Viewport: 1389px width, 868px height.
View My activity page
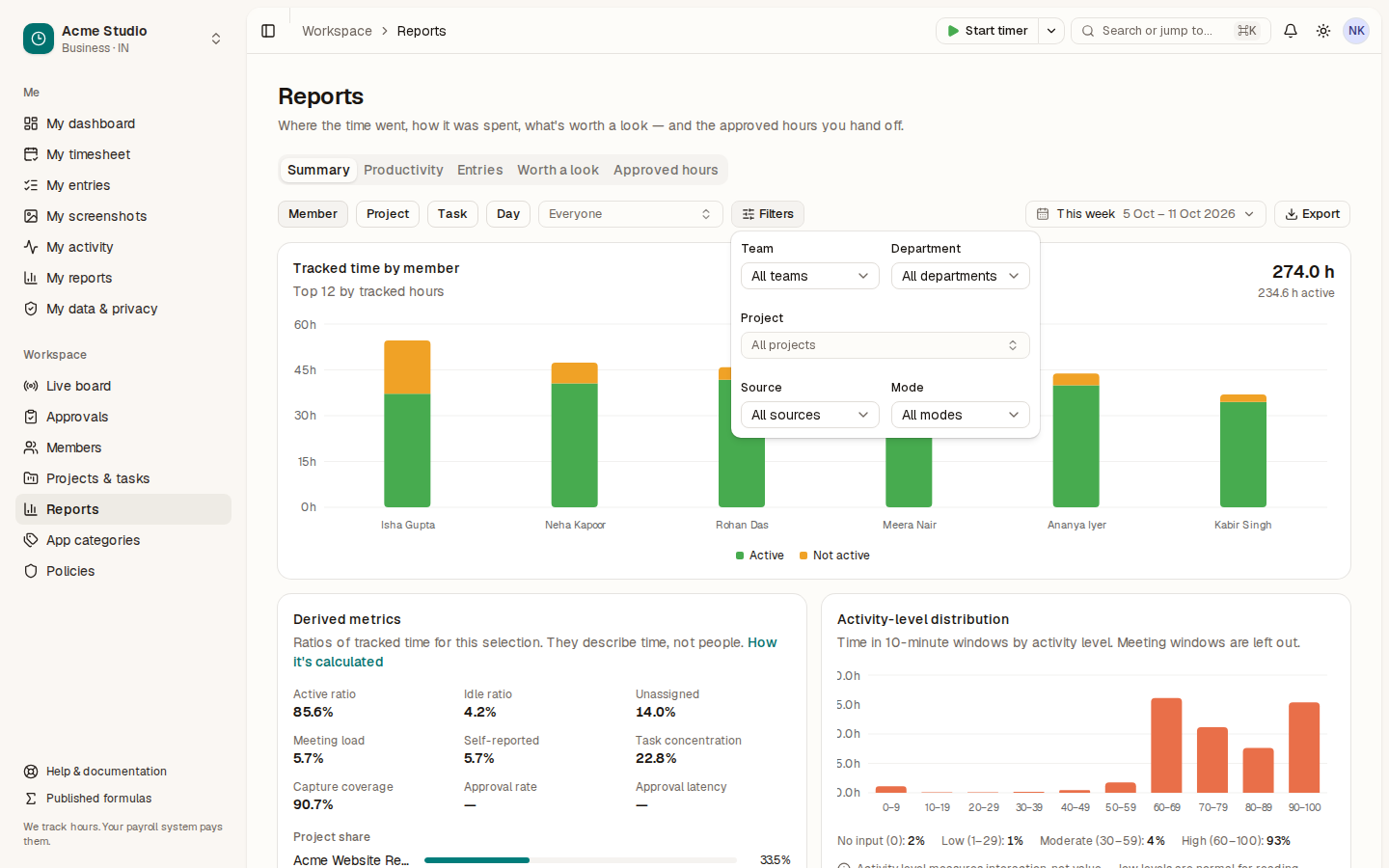point(123,247)
